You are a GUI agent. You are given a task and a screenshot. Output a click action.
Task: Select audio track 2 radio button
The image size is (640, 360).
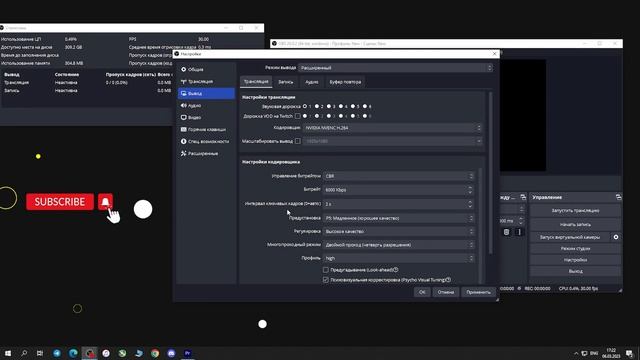click(317, 106)
